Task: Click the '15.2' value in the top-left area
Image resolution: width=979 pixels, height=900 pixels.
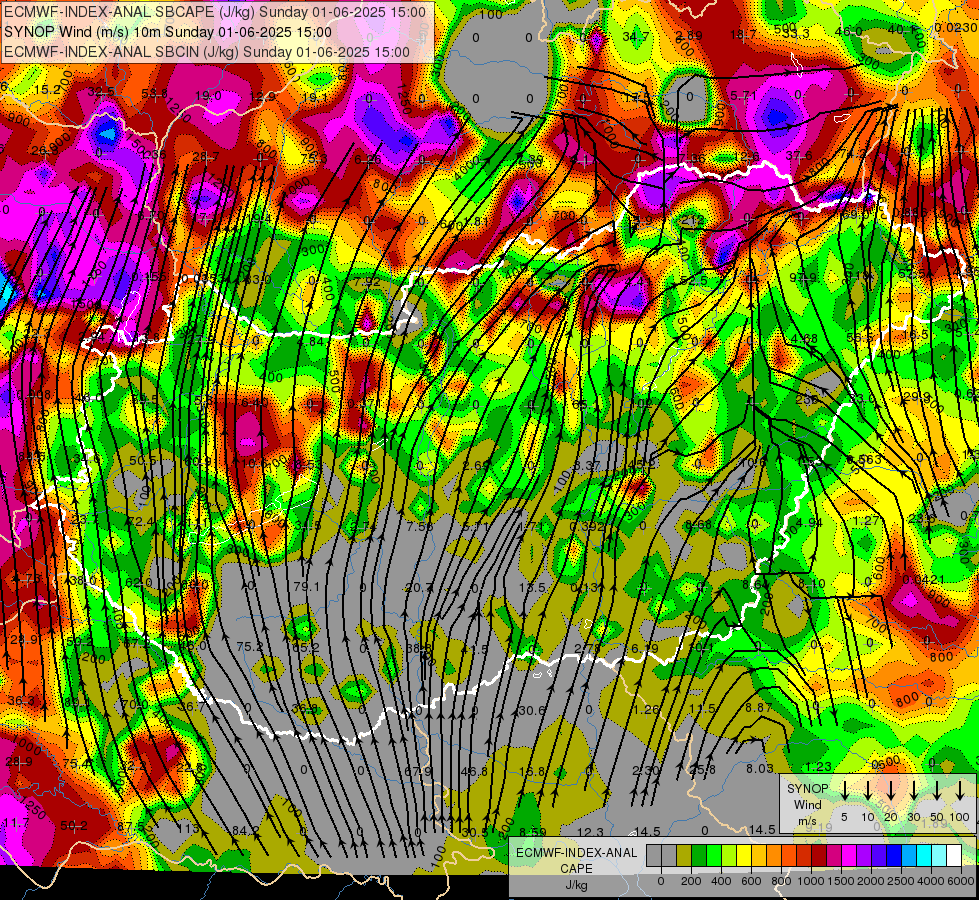Action: point(47,90)
